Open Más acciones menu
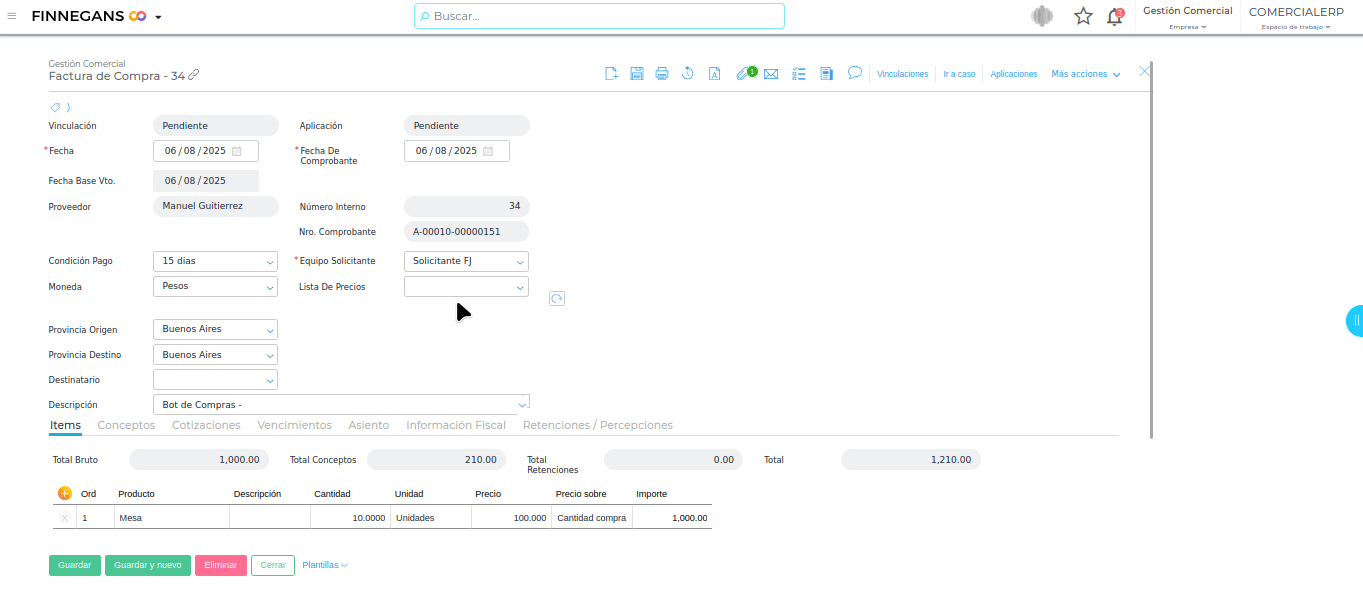 coord(1085,74)
